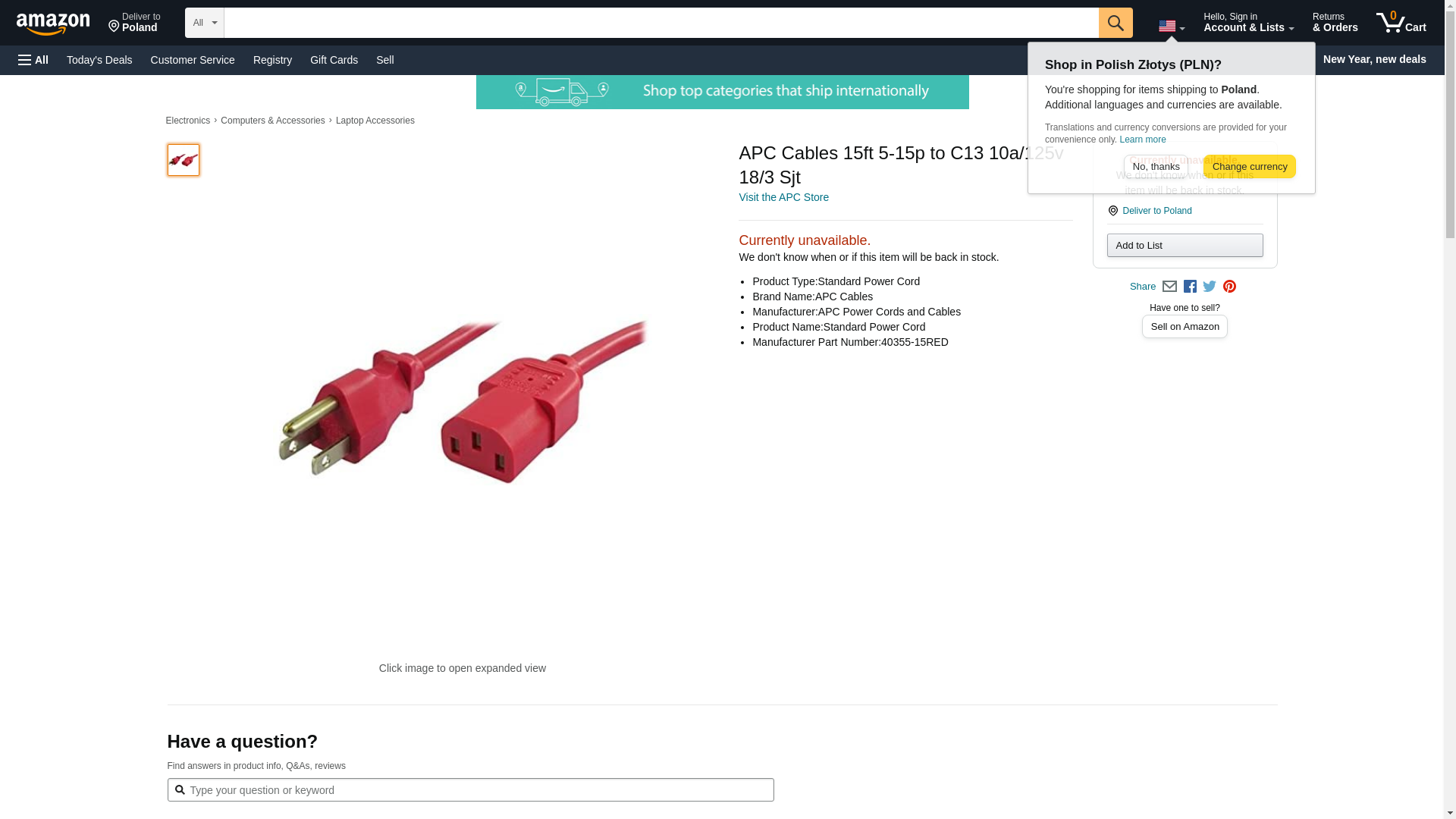The width and height of the screenshot is (1456, 819).
Task: Click the Add to List button
Action: pos(1185,246)
